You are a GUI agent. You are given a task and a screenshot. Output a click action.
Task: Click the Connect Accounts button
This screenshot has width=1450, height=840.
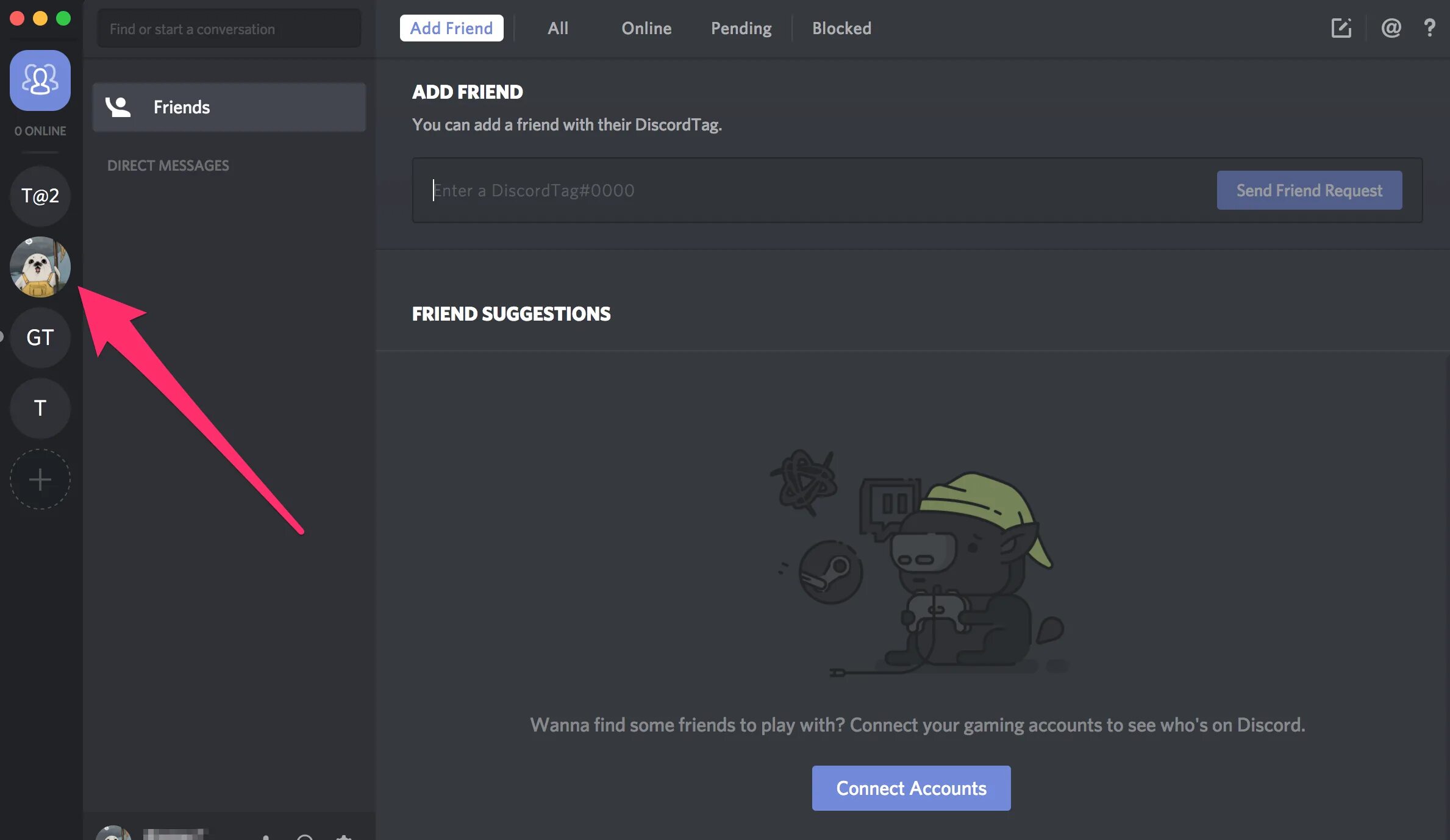pyautogui.click(x=911, y=788)
